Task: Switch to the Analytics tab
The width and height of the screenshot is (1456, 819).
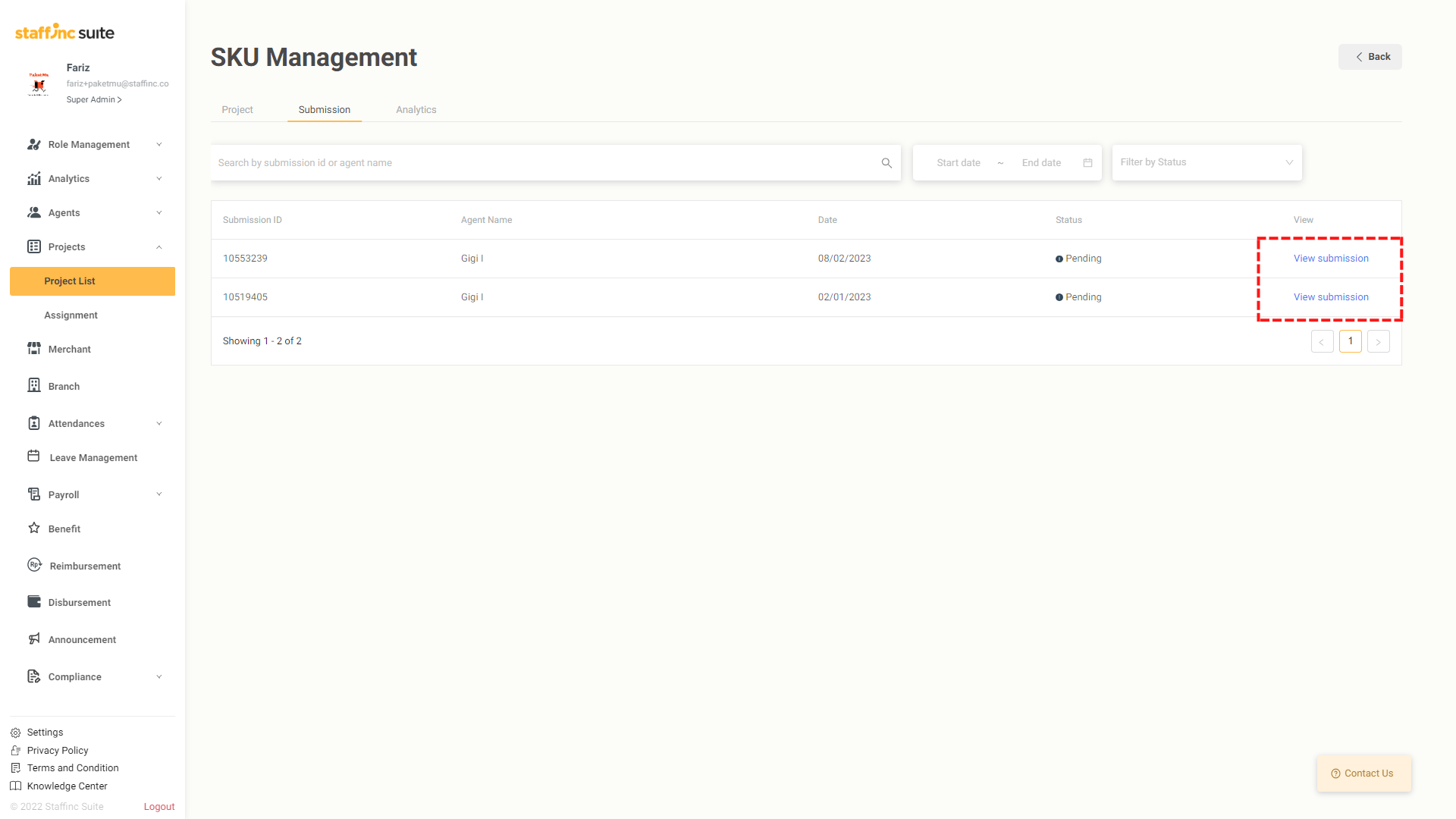Action: [x=416, y=110]
